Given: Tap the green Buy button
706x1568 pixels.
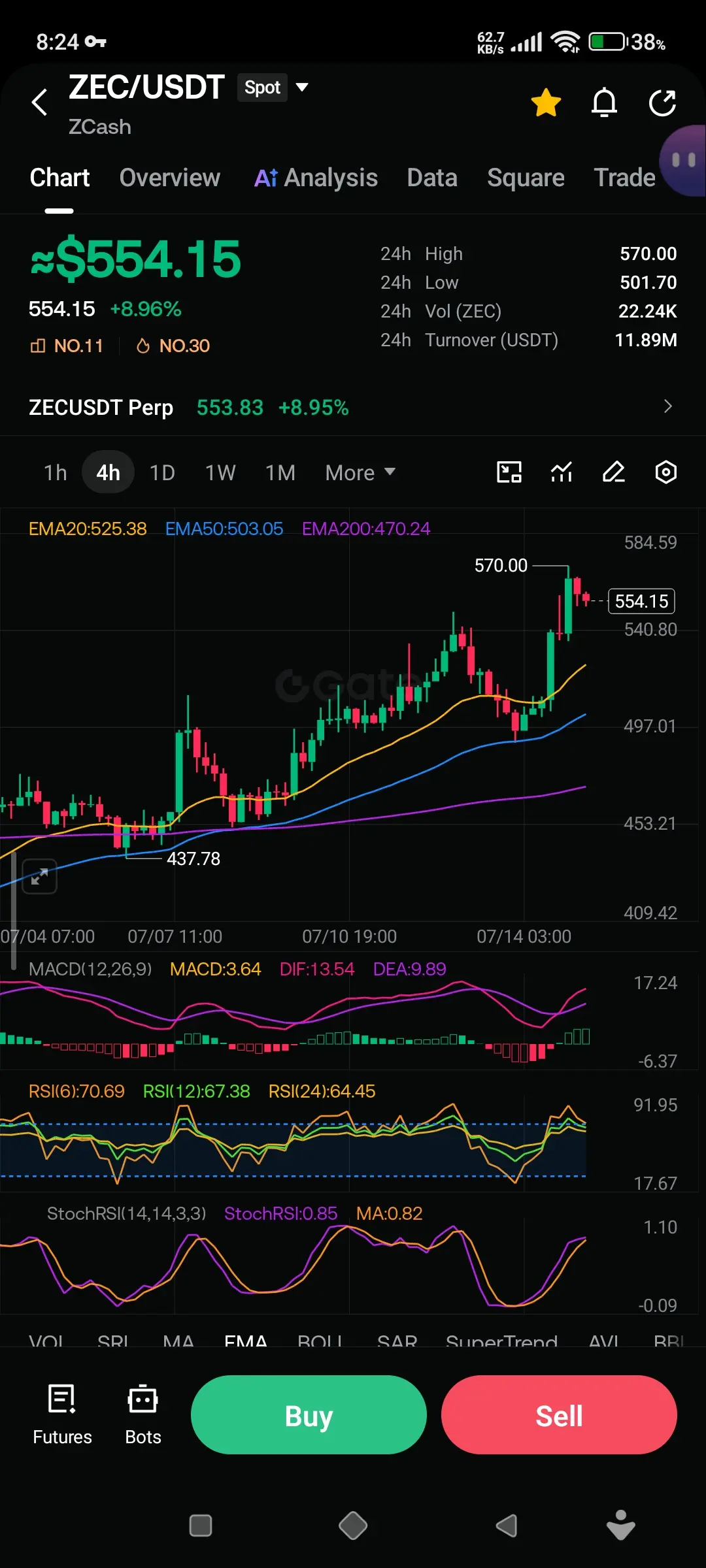Looking at the screenshot, I should [309, 1416].
